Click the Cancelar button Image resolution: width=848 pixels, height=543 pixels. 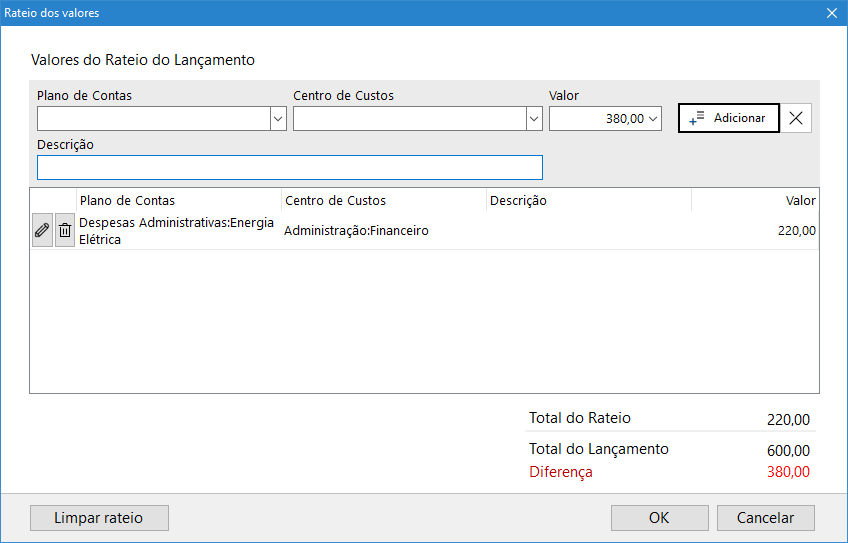tap(766, 518)
